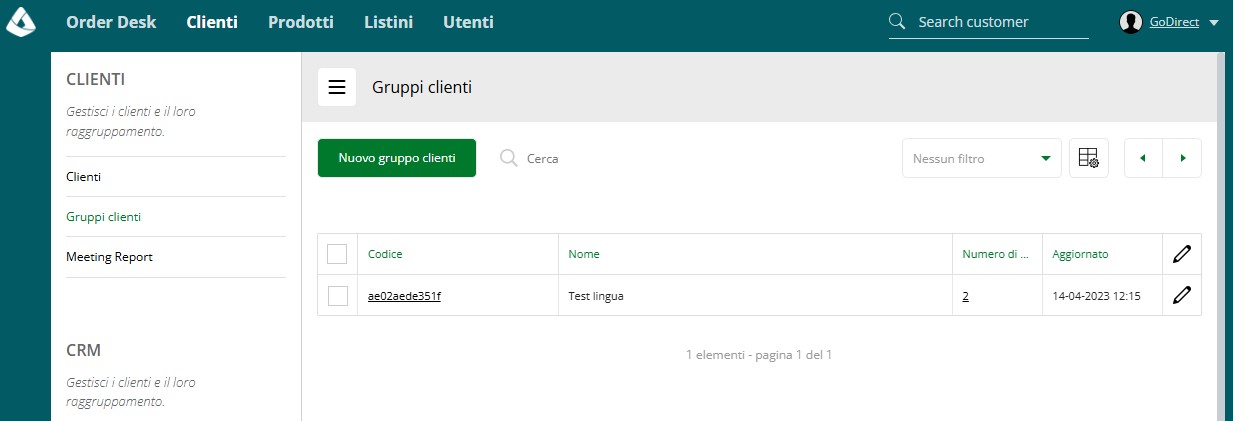
Task: Open the Prodotti menu
Action: coord(301,22)
